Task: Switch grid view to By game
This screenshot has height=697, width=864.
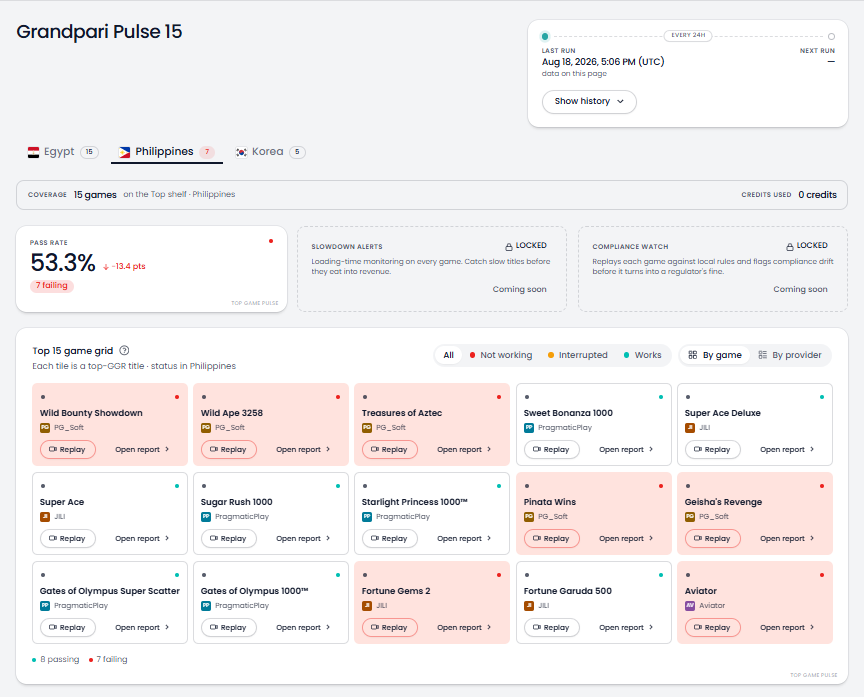Action: [715, 355]
